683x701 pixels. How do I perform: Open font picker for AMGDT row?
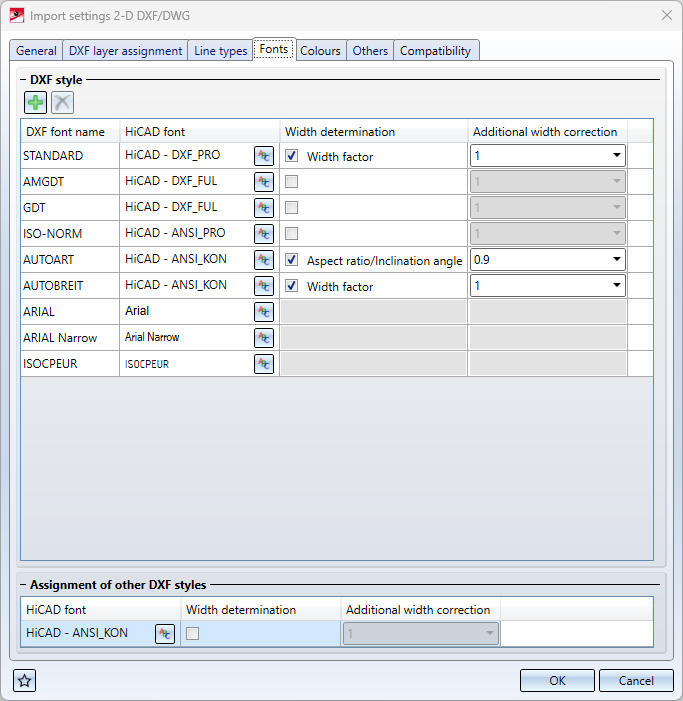tap(264, 182)
